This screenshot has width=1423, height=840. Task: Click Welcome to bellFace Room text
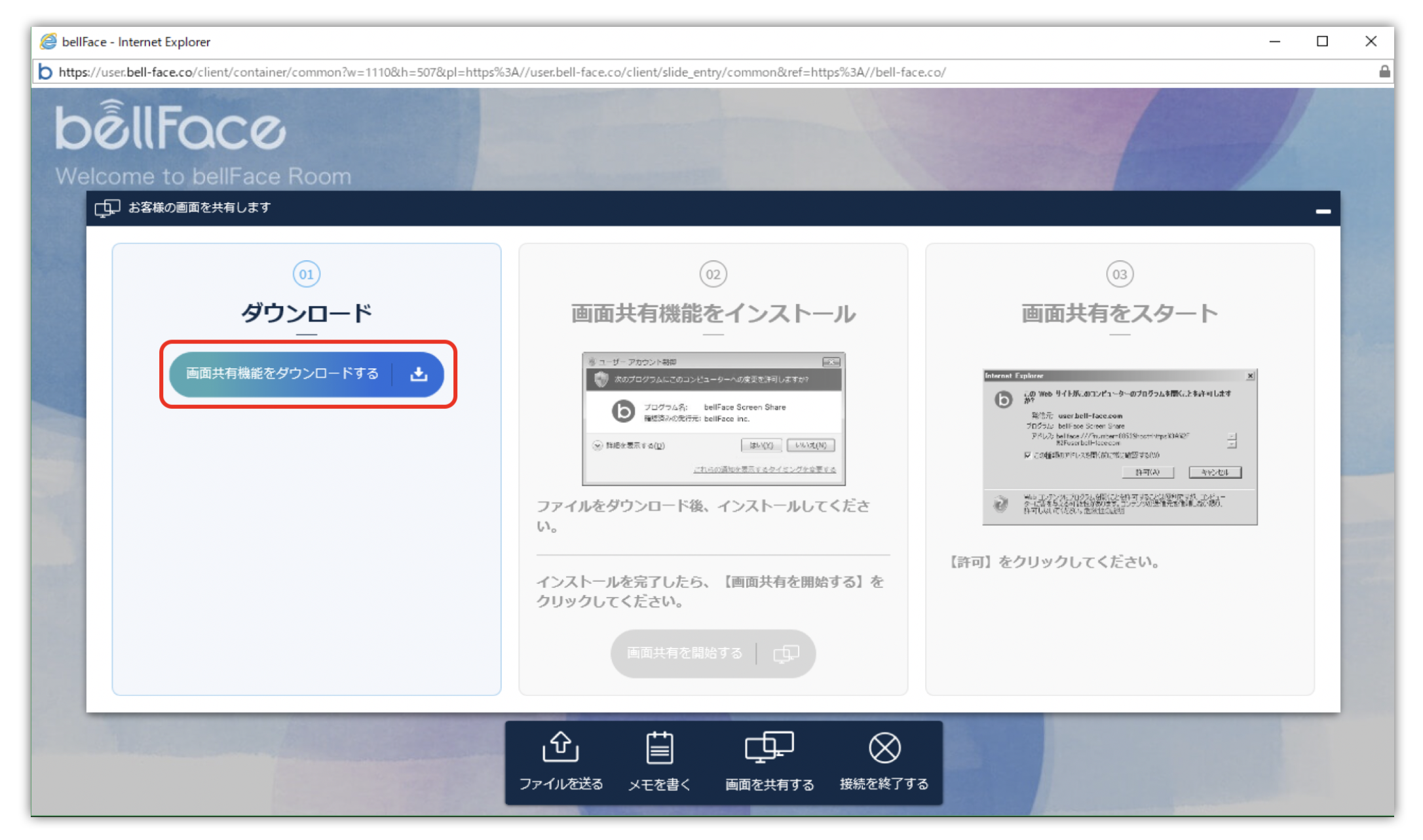pos(203,176)
